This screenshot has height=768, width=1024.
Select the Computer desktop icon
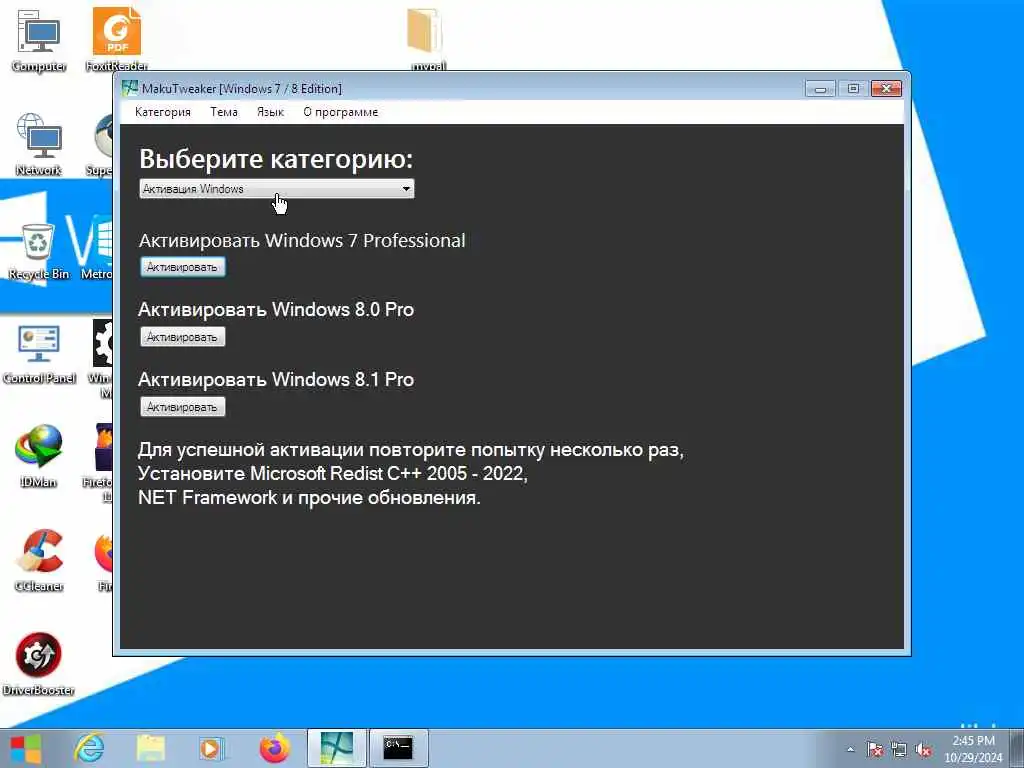(39, 39)
